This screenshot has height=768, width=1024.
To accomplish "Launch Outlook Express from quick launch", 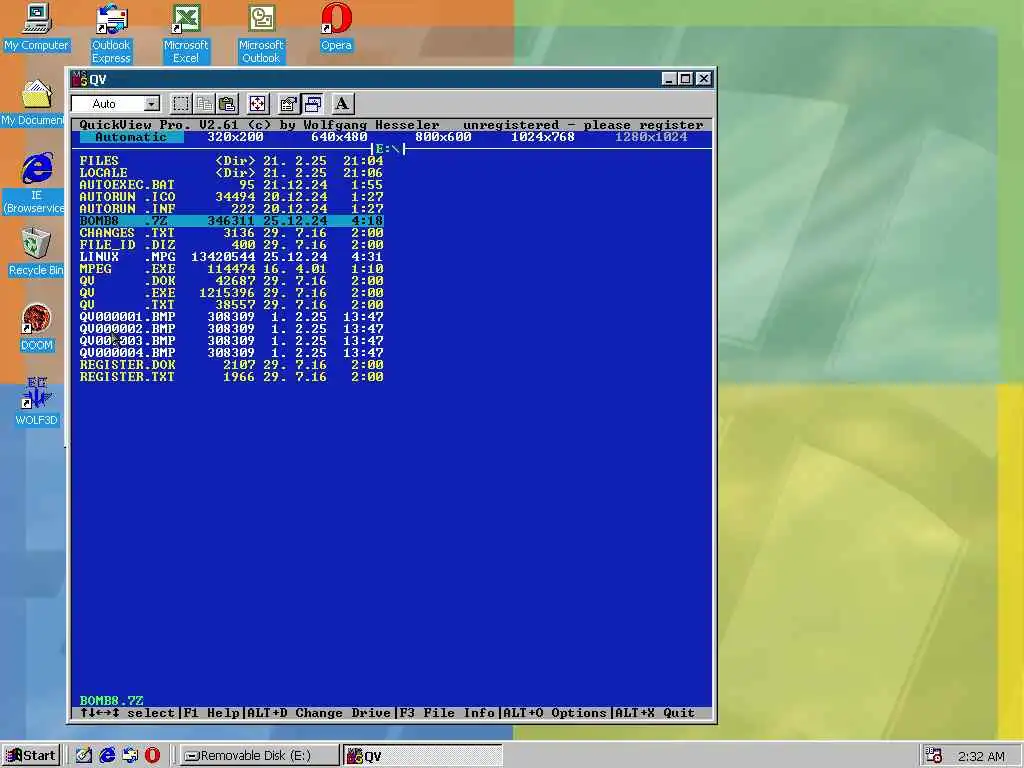I will point(130,756).
